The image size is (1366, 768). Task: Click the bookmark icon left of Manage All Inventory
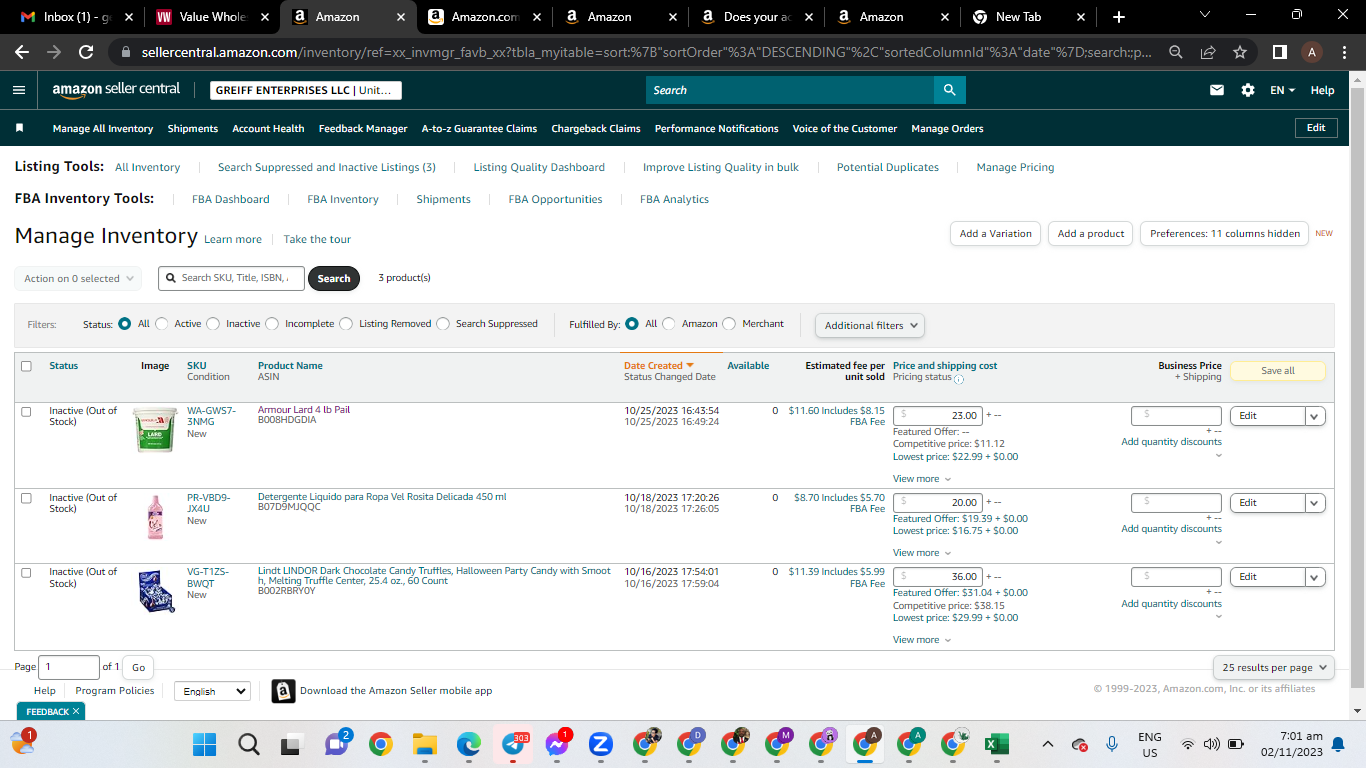(19, 128)
